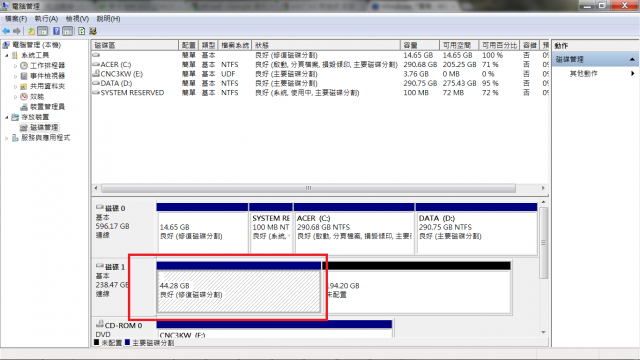Expand the 服務與應用程式 node arrow

tap(7, 138)
